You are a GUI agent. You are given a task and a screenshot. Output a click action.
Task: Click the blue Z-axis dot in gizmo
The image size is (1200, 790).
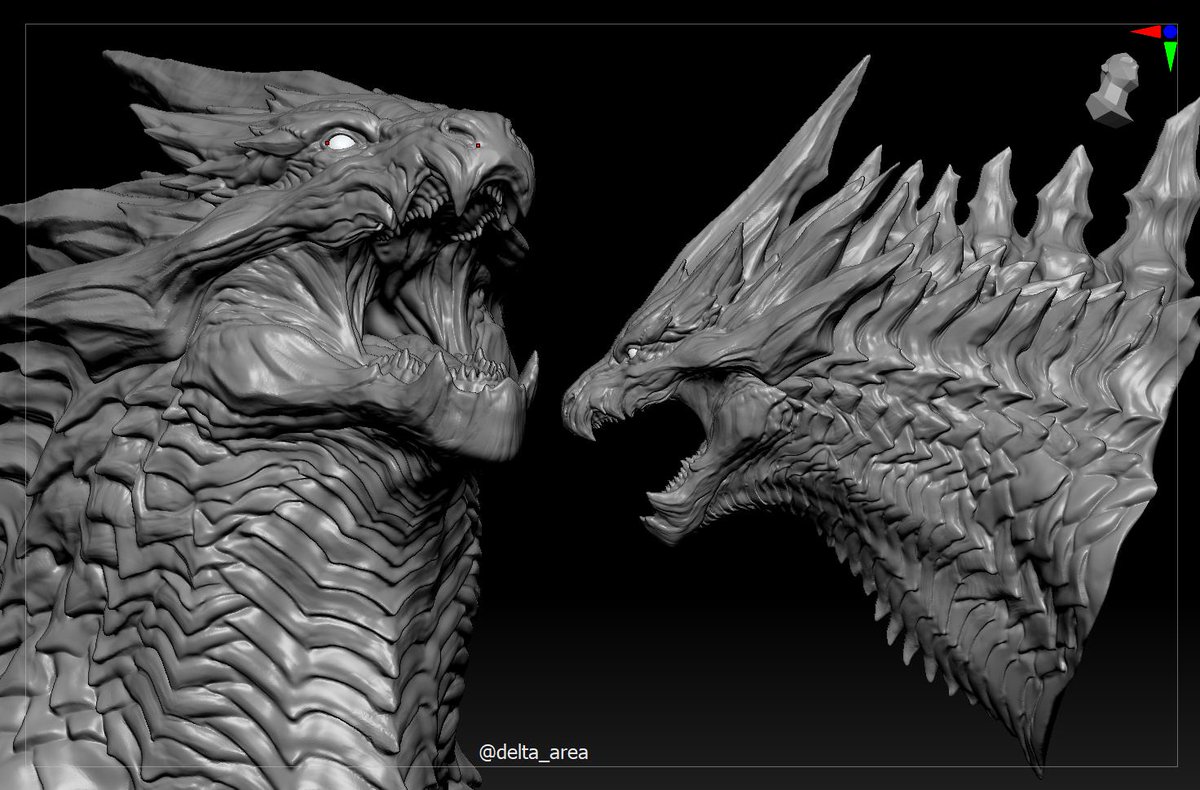coord(1170,32)
